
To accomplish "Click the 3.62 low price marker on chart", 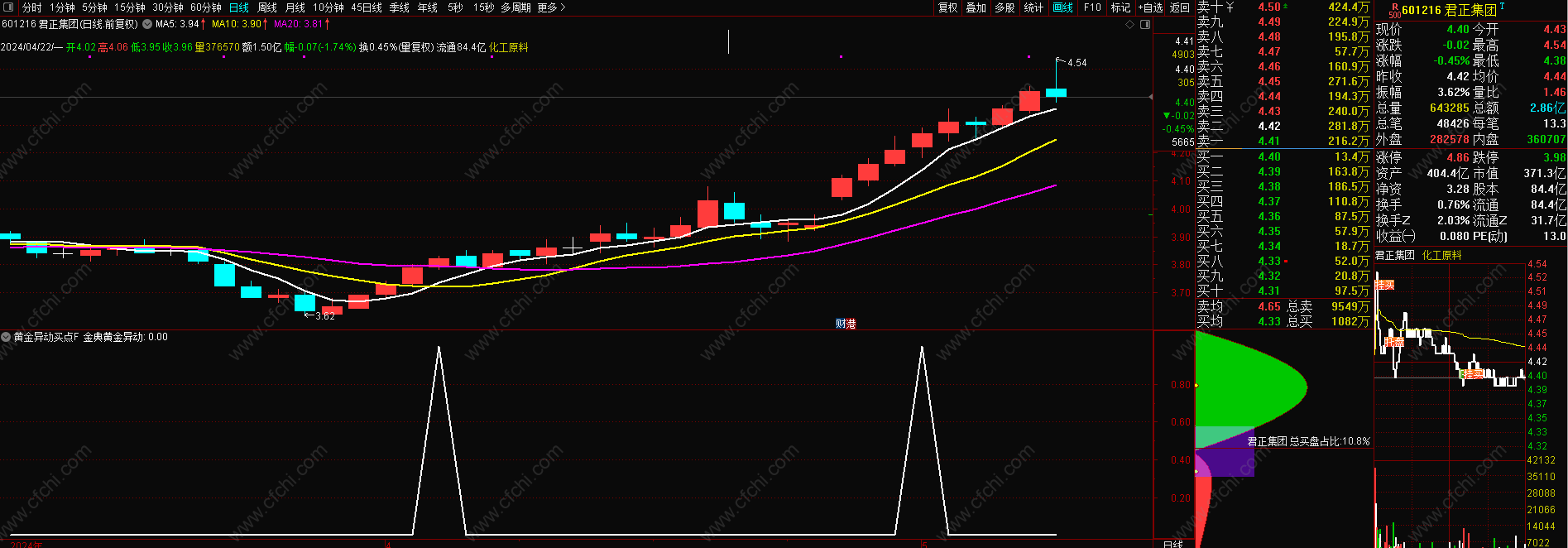I will (325, 316).
